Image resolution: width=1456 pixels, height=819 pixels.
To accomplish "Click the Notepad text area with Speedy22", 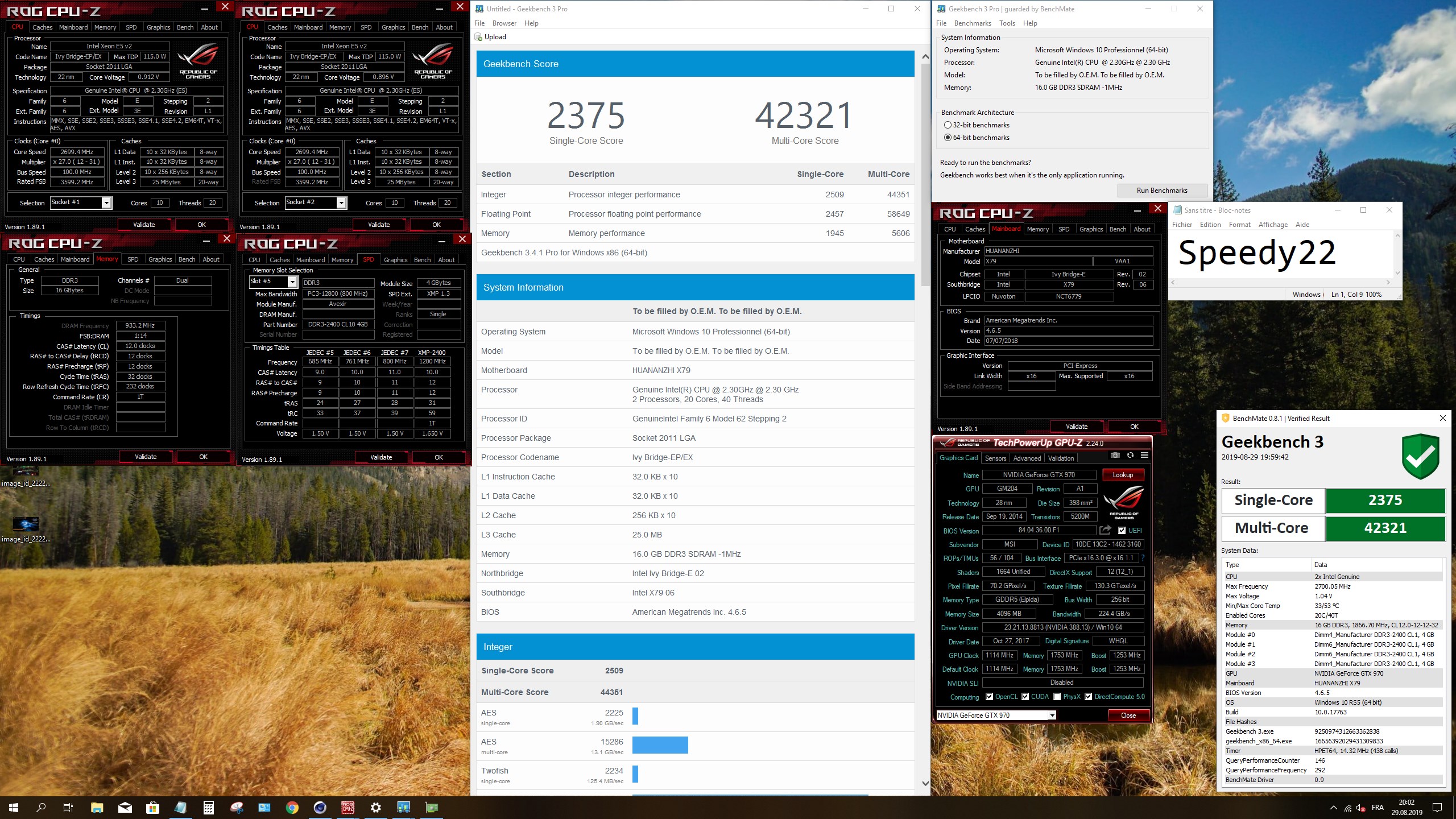I will coord(1281,254).
